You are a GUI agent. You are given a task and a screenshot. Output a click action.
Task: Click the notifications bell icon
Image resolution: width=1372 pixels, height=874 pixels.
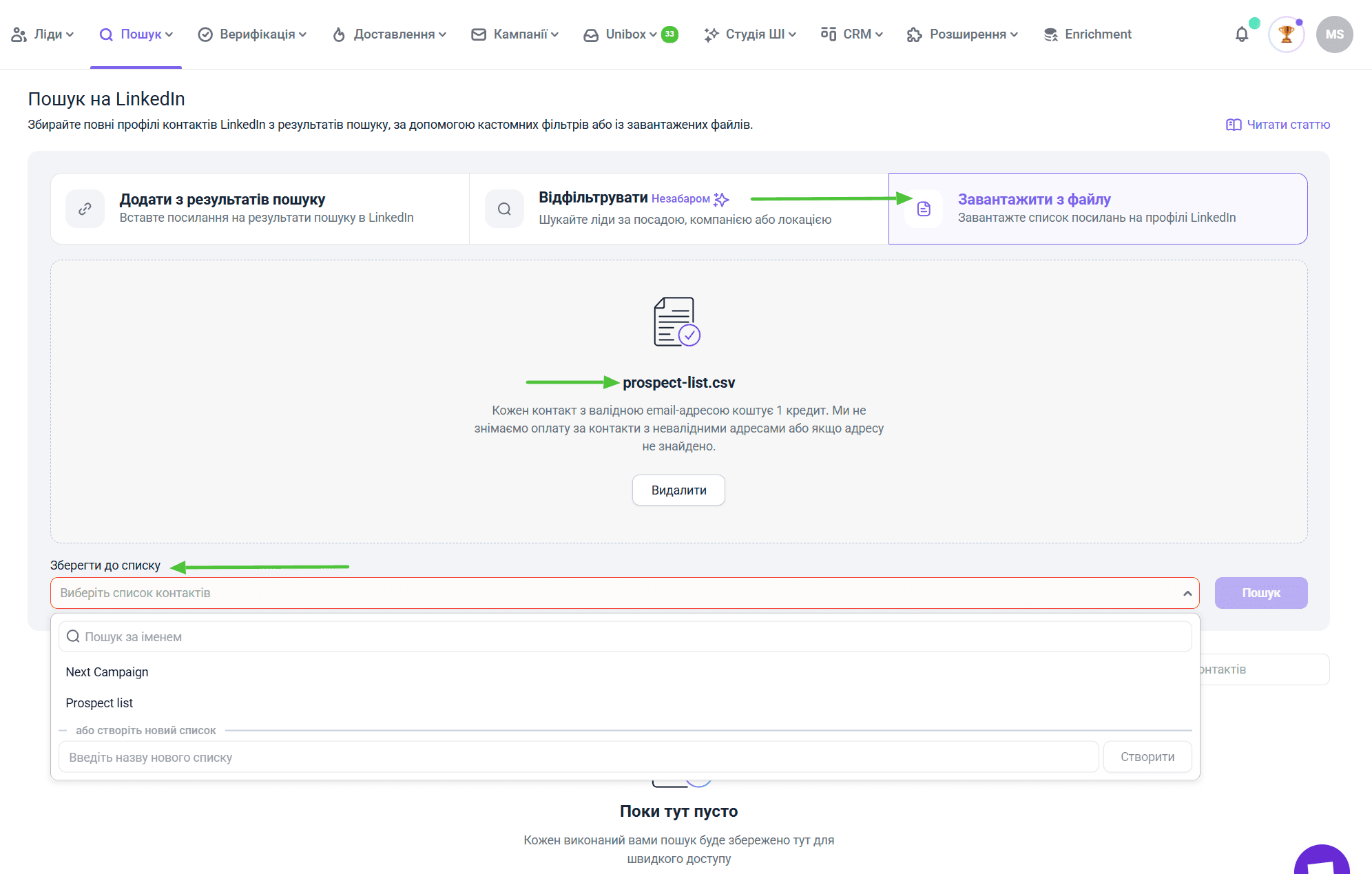(1241, 34)
